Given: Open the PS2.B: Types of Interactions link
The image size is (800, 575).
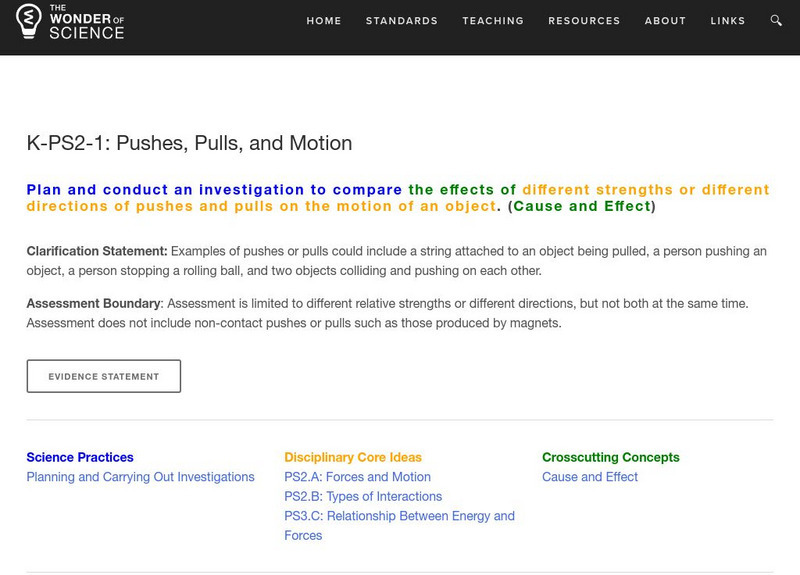Looking at the screenshot, I should (x=363, y=496).
